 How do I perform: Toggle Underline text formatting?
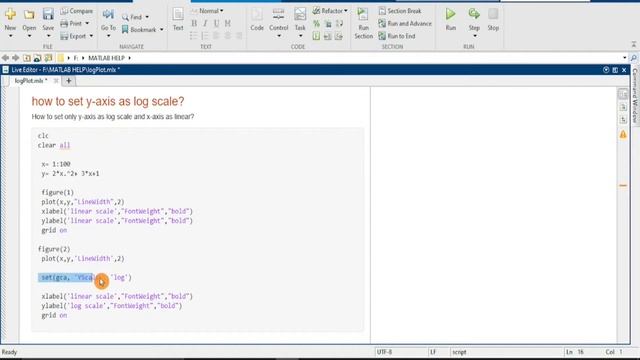[216, 23]
